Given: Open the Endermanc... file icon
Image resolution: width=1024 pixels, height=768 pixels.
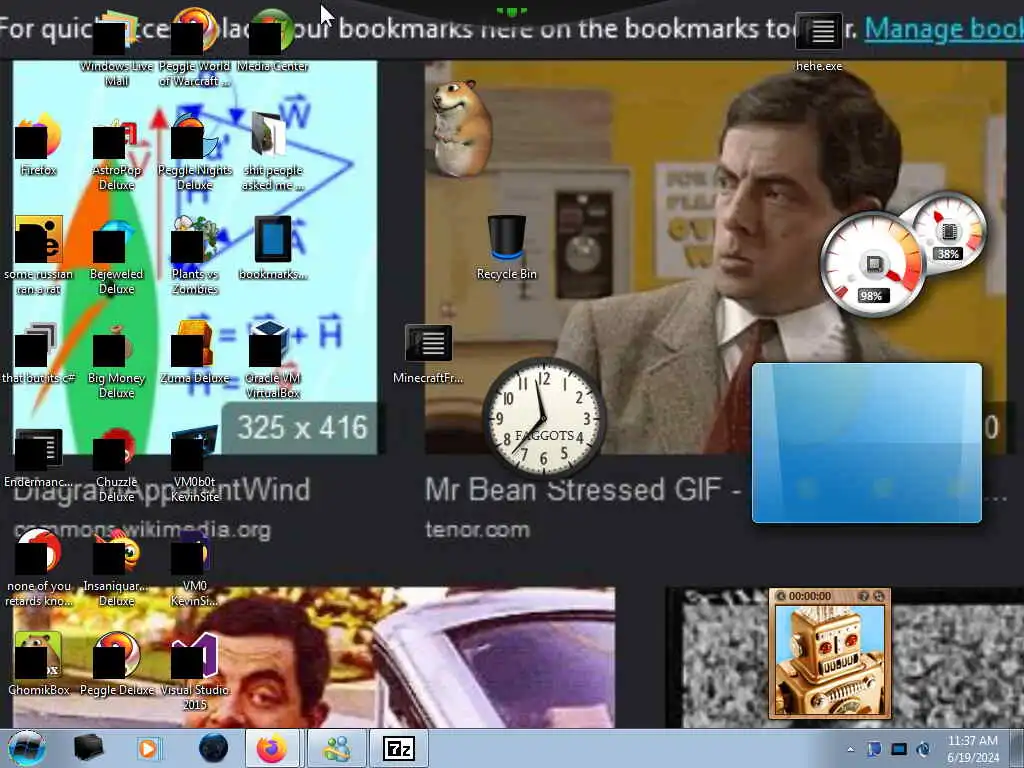Looking at the screenshot, I should [x=39, y=457].
